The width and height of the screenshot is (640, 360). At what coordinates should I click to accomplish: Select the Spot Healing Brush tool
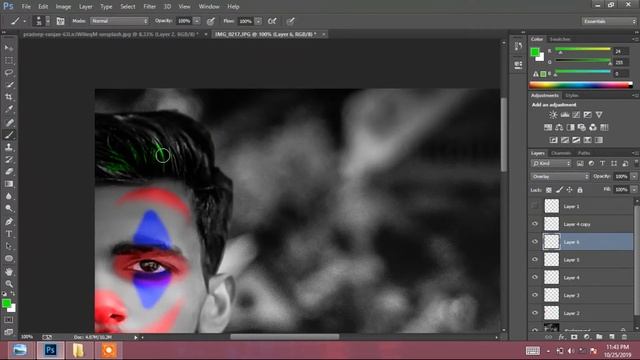click(x=9, y=122)
